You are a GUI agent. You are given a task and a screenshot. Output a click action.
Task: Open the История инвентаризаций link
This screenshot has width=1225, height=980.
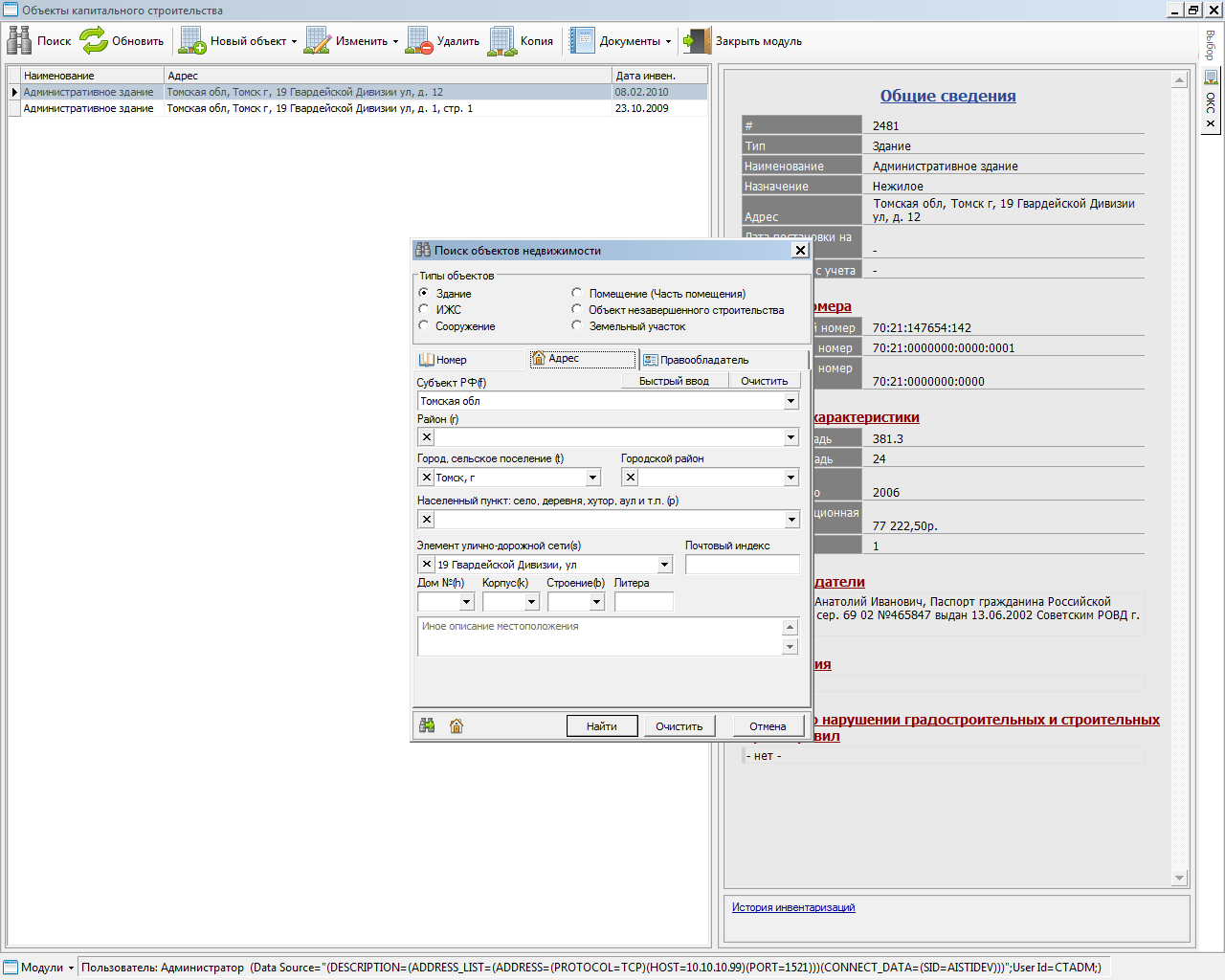click(793, 907)
